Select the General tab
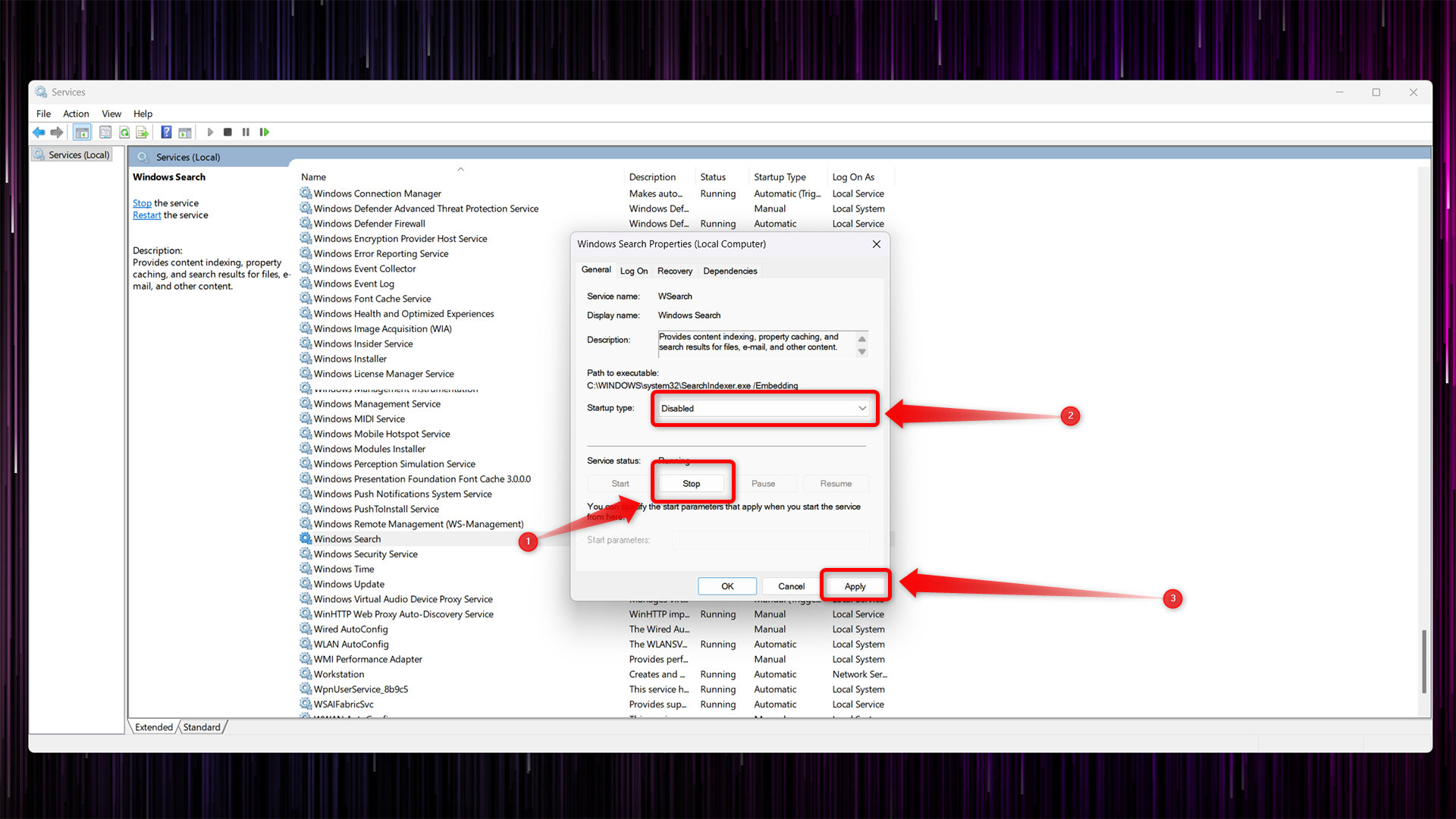Image resolution: width=1456 pixels, height=819 pixels. tap(596, 269)
